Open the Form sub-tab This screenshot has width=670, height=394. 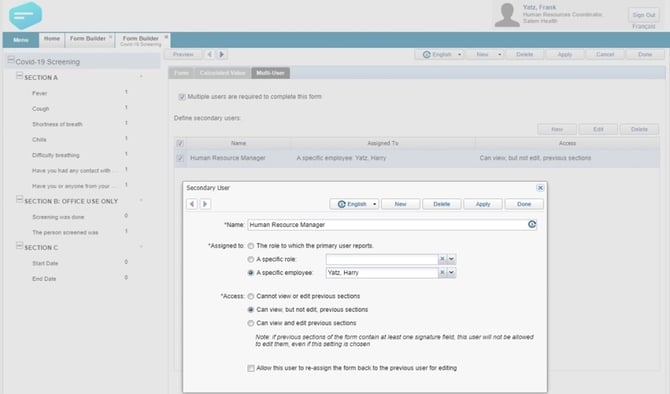(181, 73)
